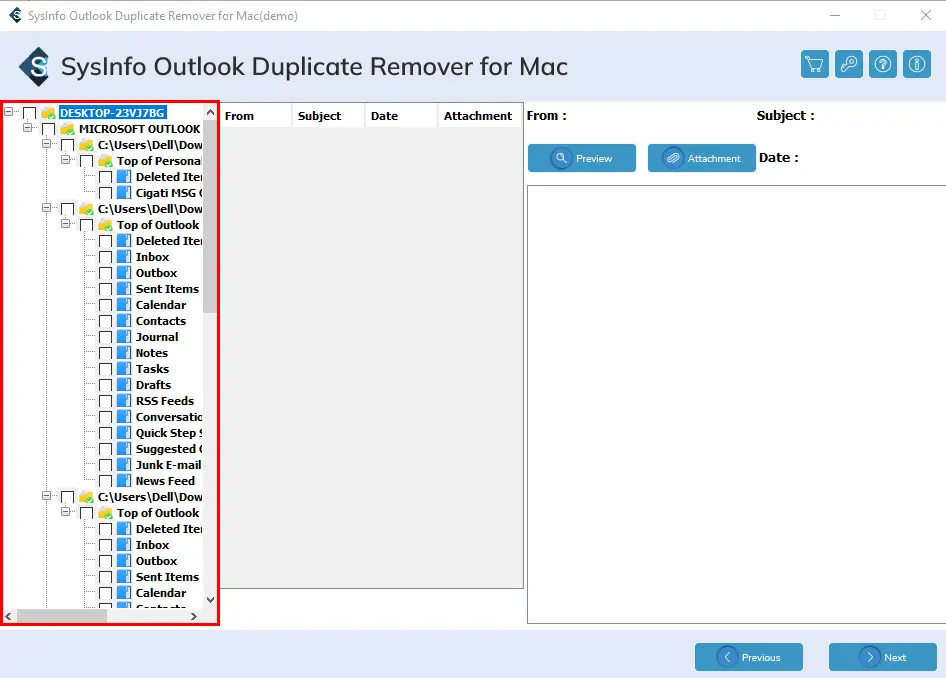Click the tree scroll down arrow
This screenshot has width=946, height=678.
(x=210, y=600)
